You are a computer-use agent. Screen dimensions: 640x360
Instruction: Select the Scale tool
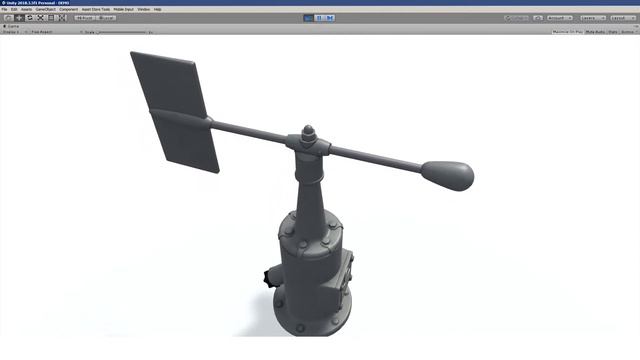40,18
